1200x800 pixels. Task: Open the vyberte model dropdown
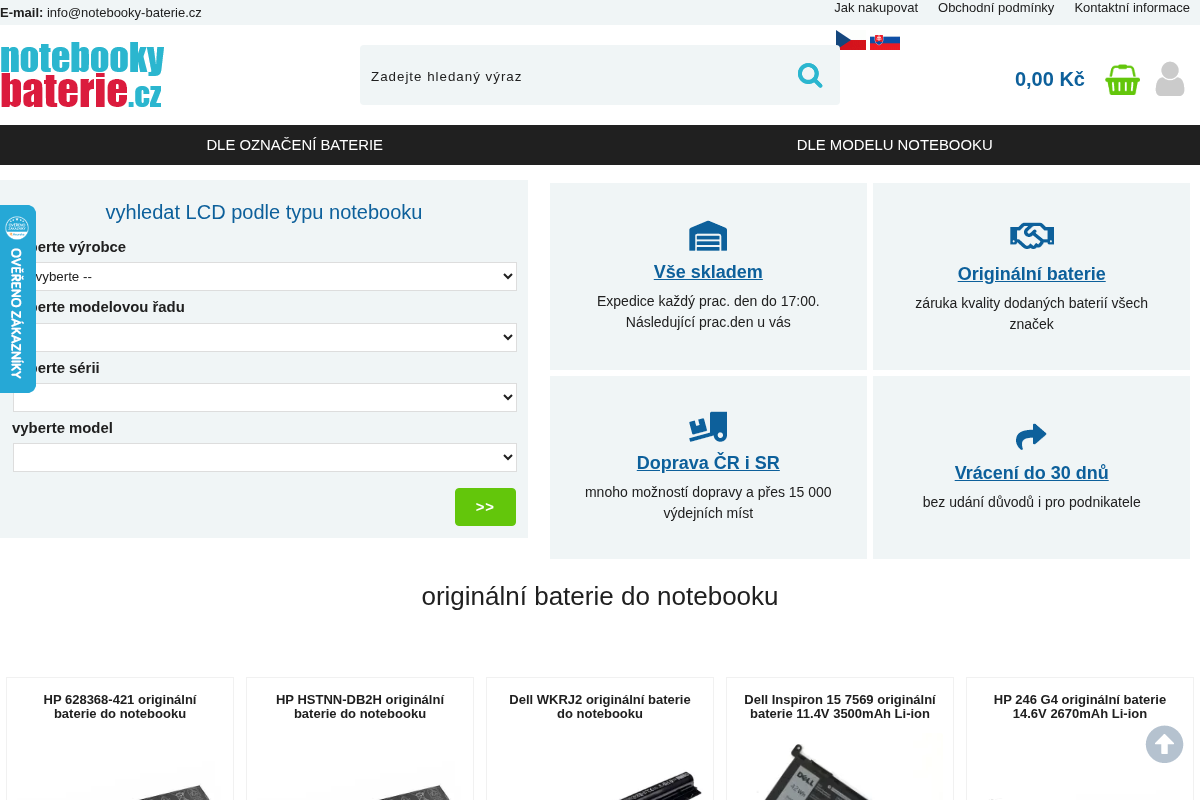(265, 457)
